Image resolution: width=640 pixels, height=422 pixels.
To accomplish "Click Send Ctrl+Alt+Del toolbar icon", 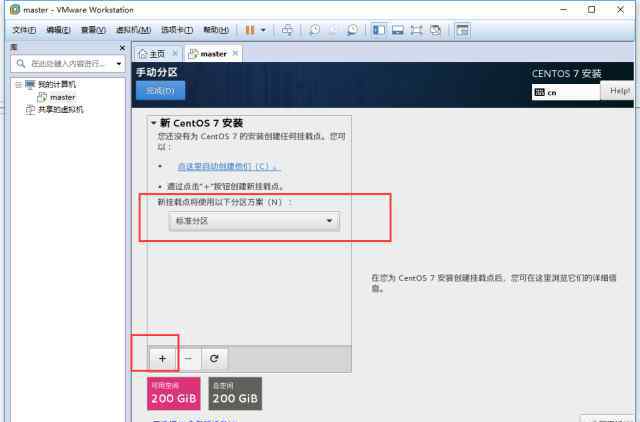I will coord(287,30).
